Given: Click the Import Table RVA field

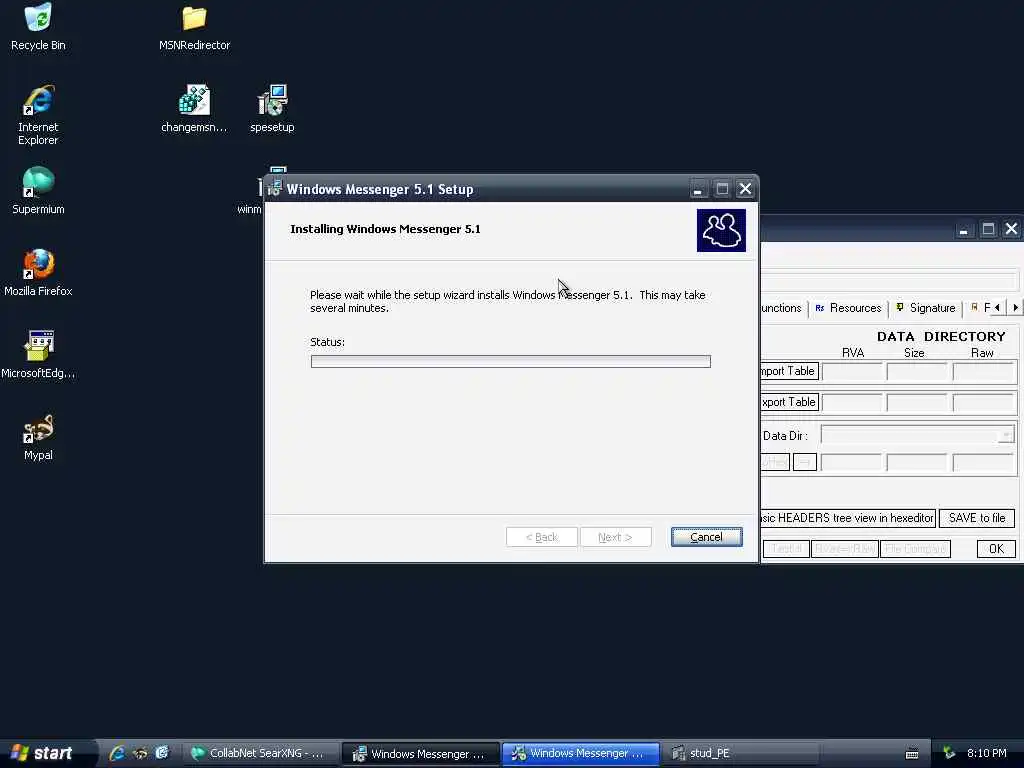Looking at the screenshot, I should tap(852, 372).
